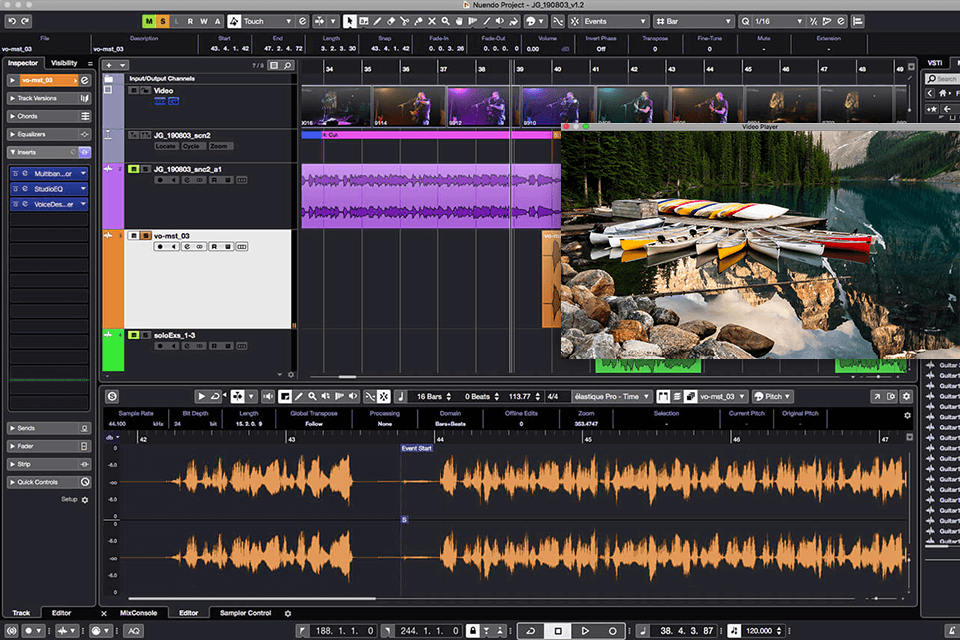Click the Locate button on the marker track

(x=165, y=146)
